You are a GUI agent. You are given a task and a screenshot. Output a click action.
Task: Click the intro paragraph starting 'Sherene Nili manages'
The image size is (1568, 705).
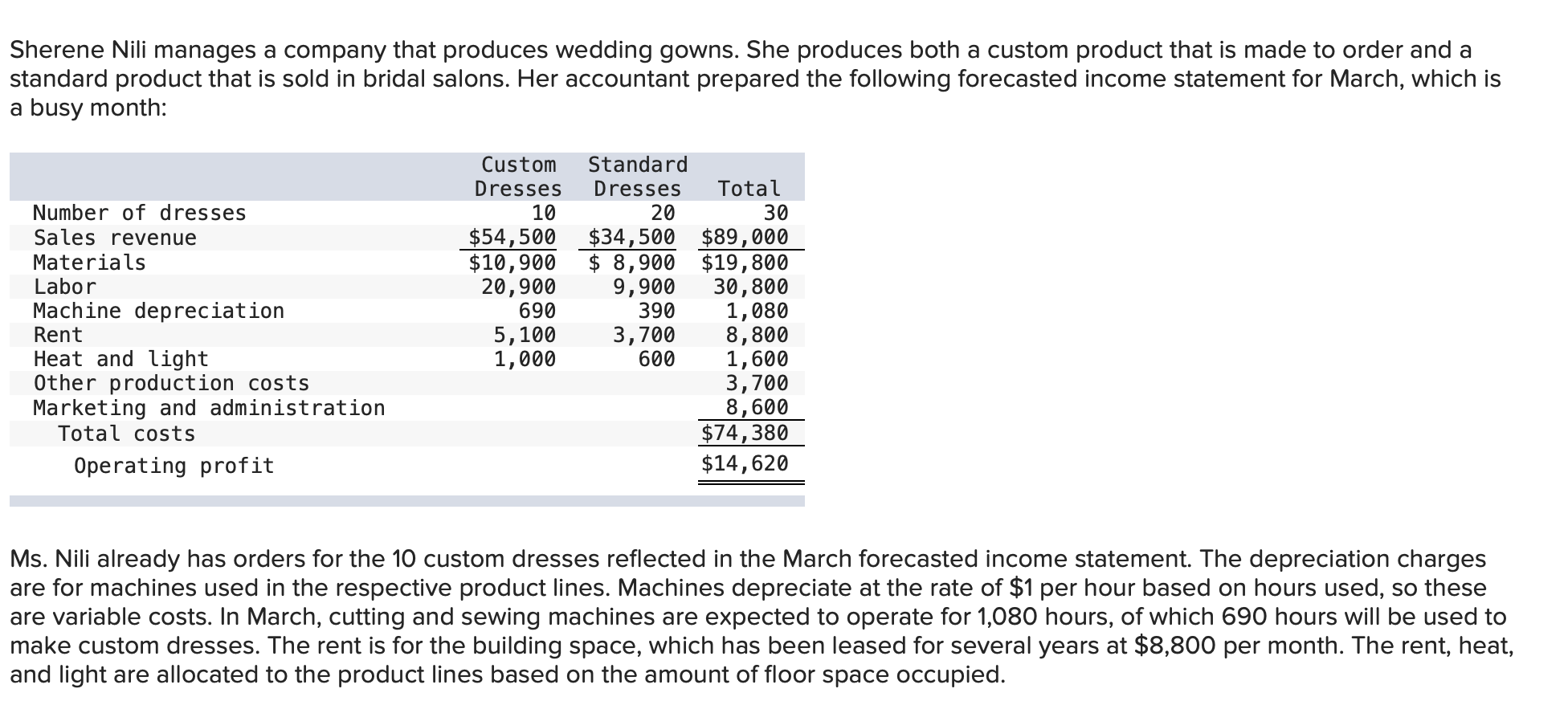pos(755,79)
